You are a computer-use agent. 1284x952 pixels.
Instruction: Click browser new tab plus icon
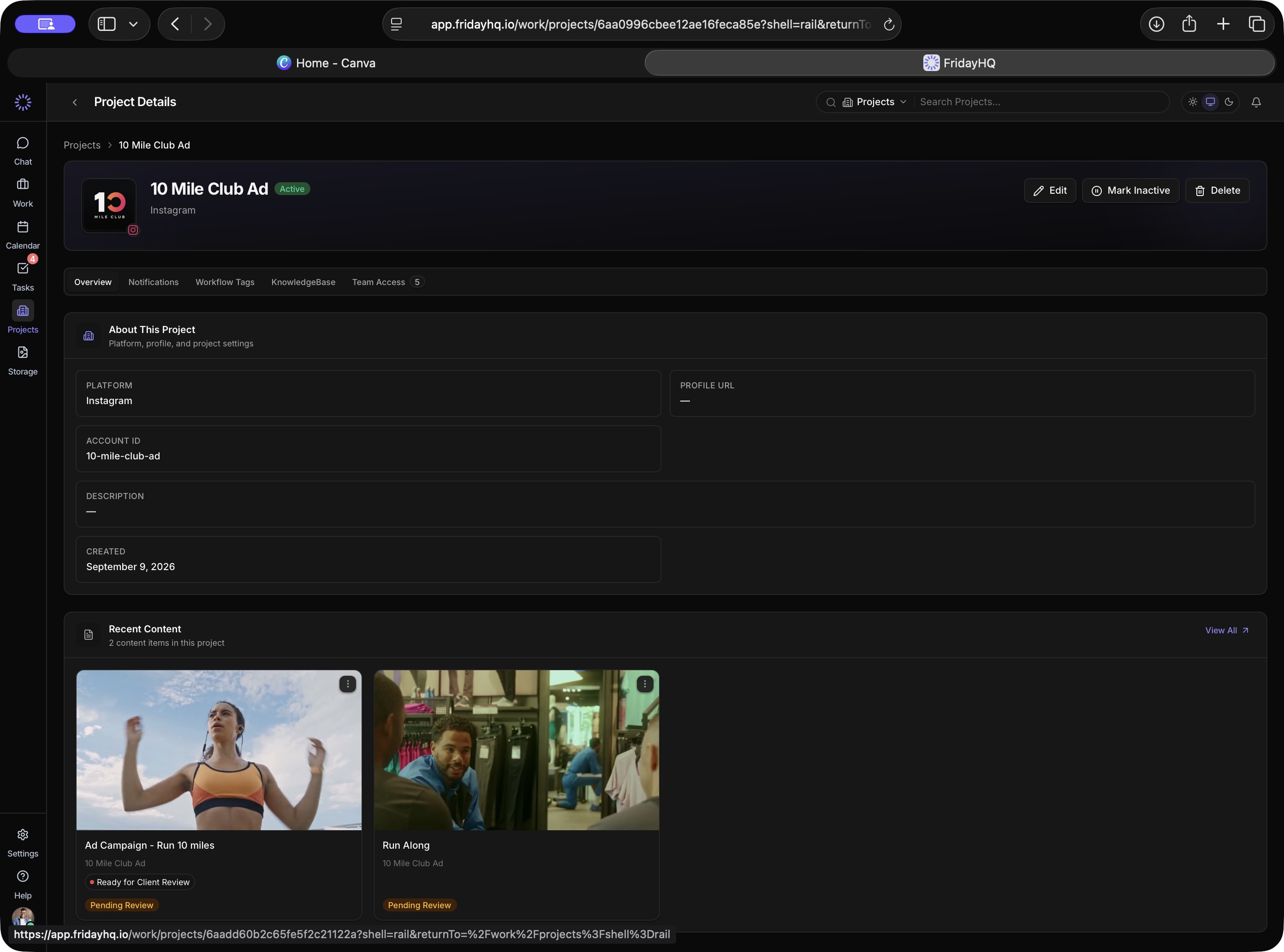click(1223, 24)
